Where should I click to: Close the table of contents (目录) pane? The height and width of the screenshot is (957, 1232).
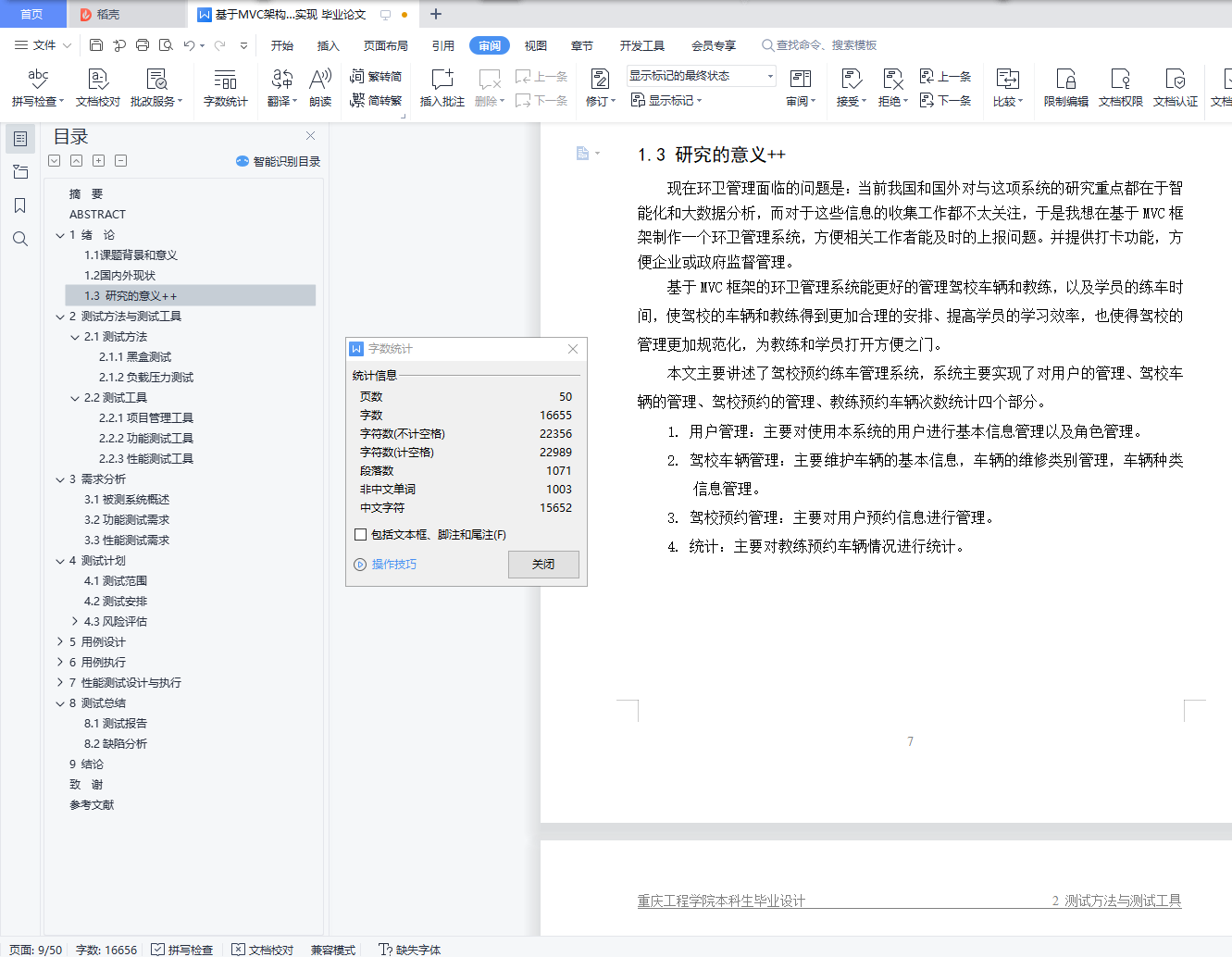click(311, 135)
